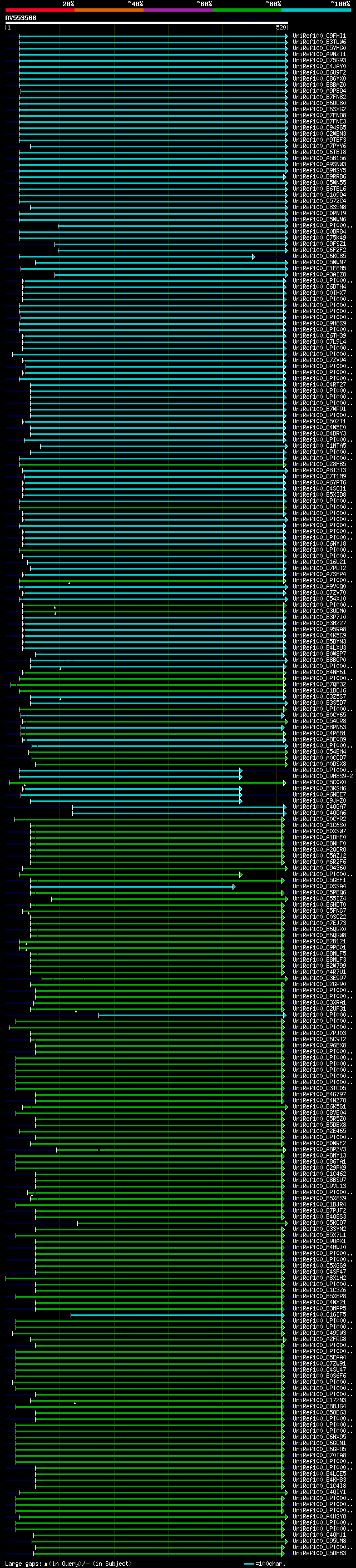Click entry UniRef100_C6TBI8
Screen dimensions: 356x1568
pos(319,152)
